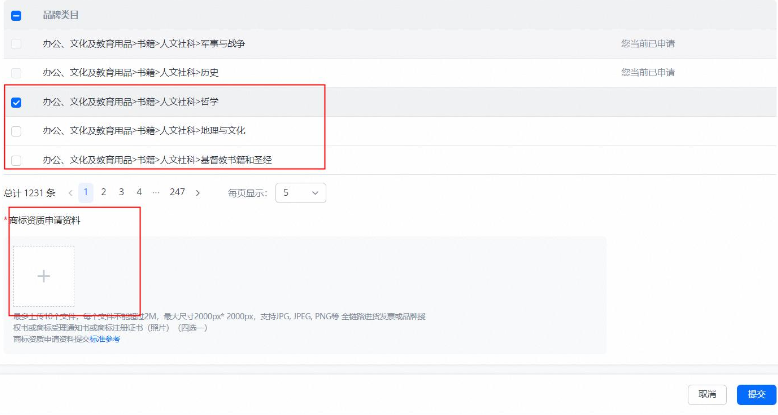The width and height of the screenshot is (778, 415).
Task: Toggle the header select-all checkbox
Action: tap(16, 16)
